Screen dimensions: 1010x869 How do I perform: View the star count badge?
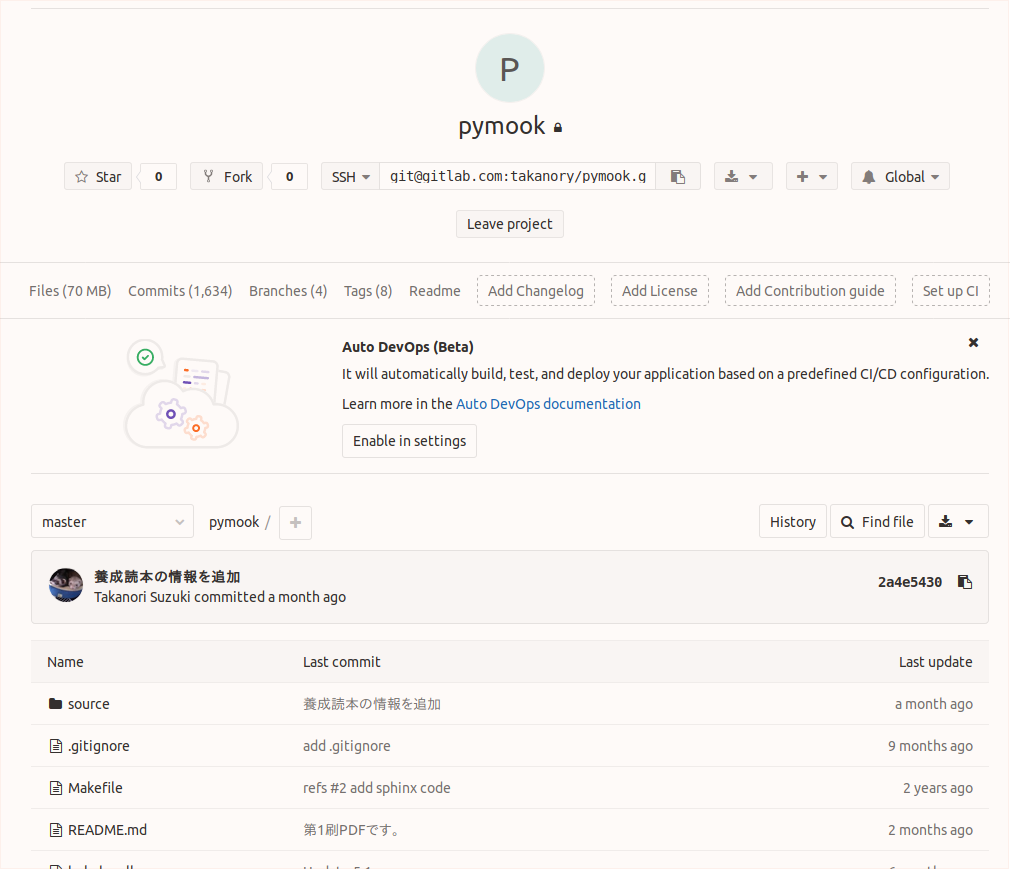pyautogui.click(x=158, y=177)
